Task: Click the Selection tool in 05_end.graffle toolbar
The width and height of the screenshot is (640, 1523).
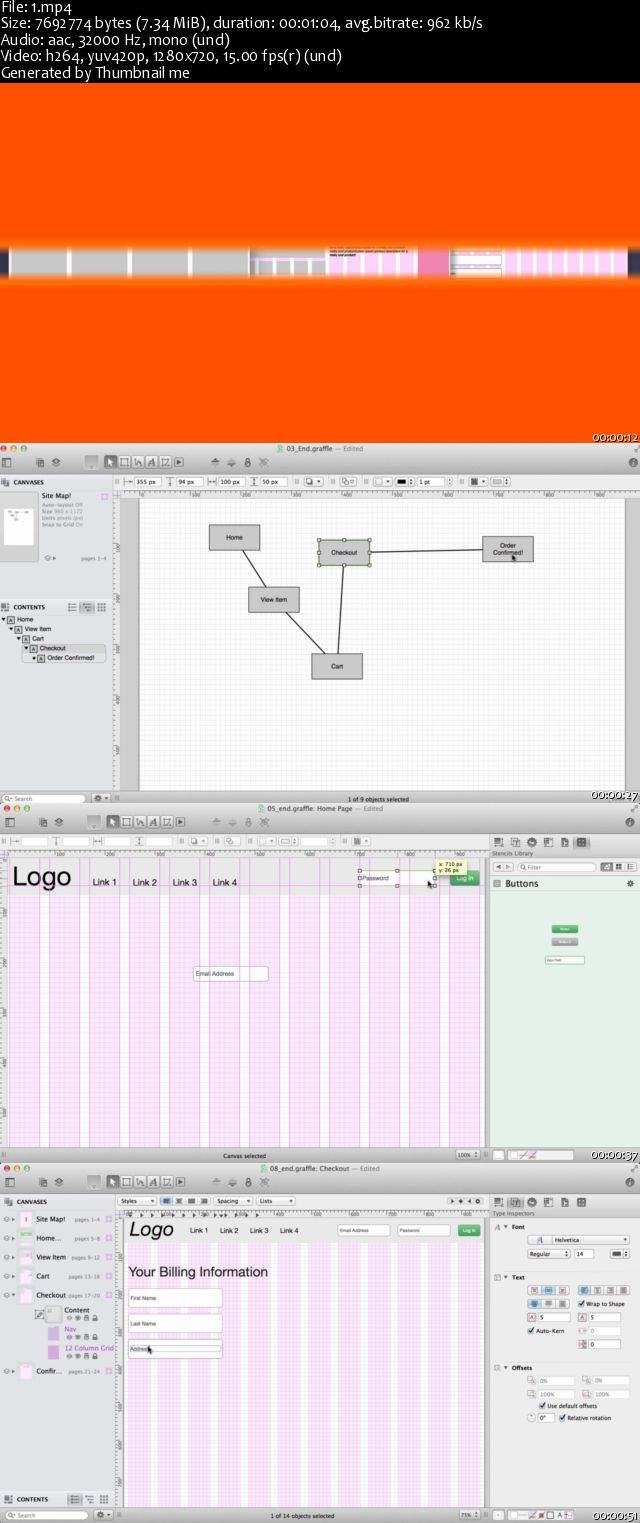Action: 113,822
